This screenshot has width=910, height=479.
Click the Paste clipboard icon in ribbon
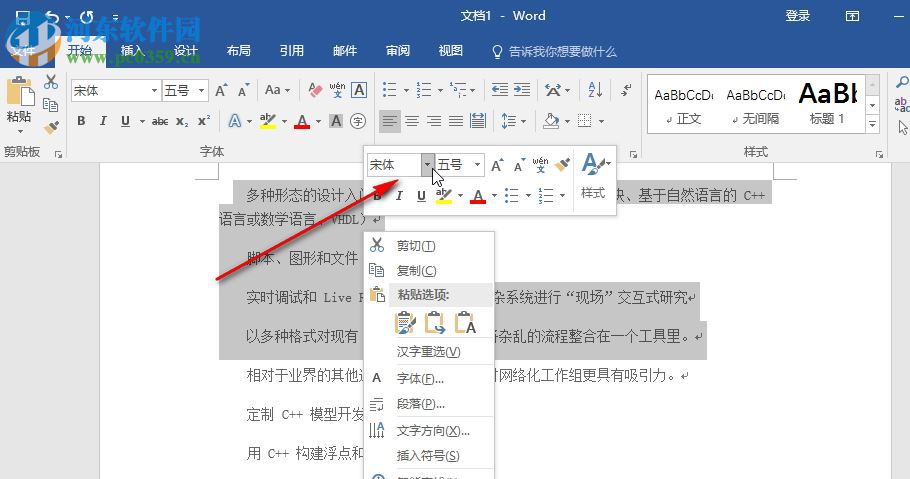19,93
